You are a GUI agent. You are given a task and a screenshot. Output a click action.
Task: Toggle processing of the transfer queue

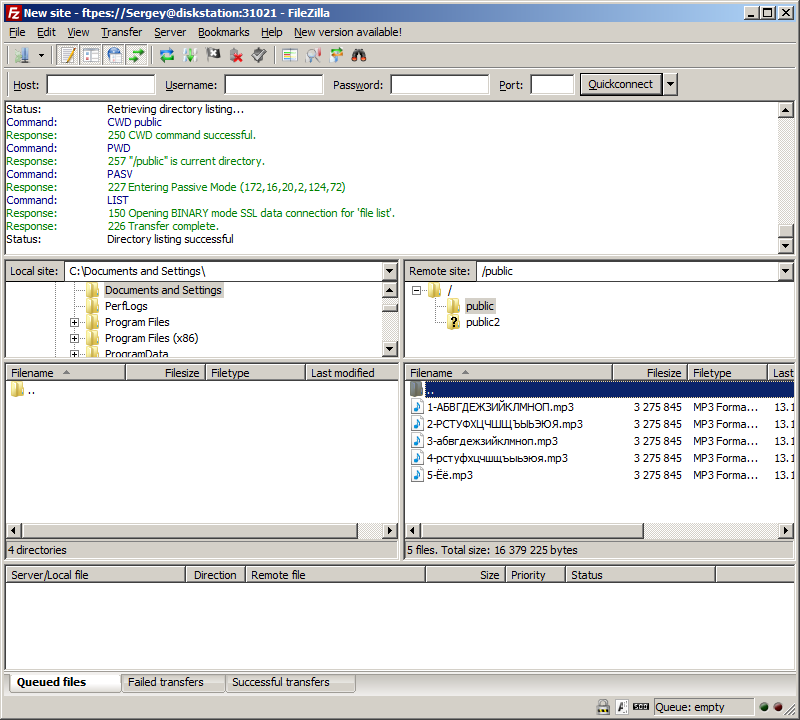click(x=190, y=55)
